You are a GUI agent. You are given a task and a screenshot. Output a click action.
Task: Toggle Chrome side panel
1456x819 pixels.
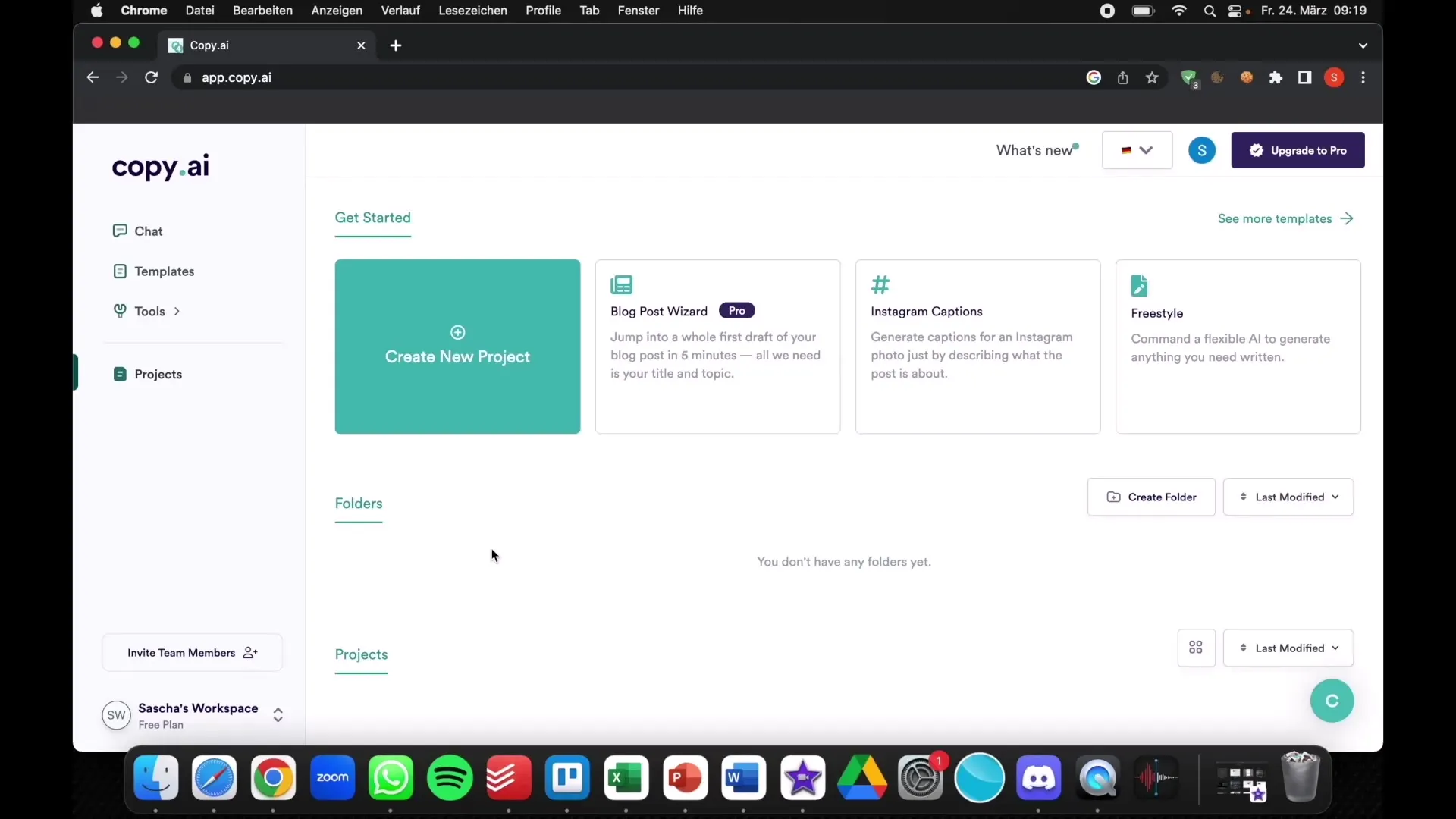click(x=1304, y=77)
